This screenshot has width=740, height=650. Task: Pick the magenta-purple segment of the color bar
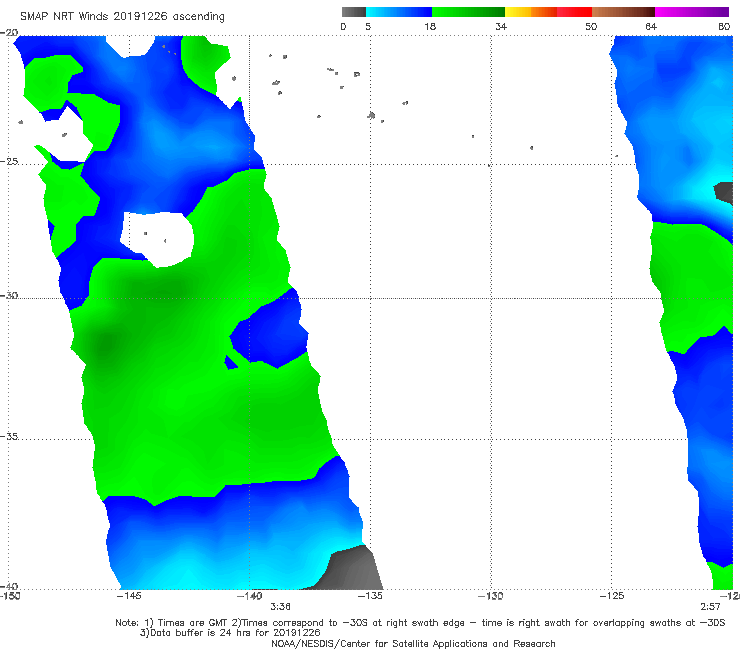tap(692, 12)
